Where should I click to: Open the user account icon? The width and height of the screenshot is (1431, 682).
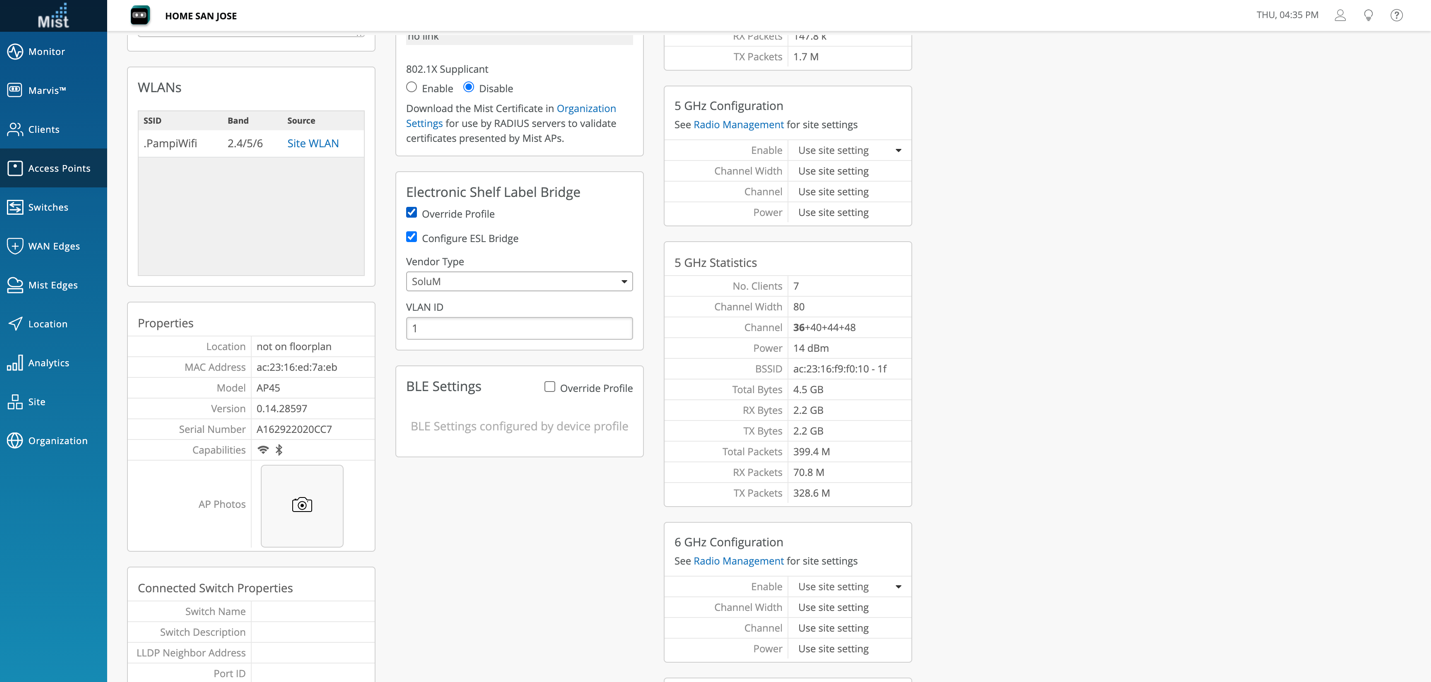[1340, 15]
